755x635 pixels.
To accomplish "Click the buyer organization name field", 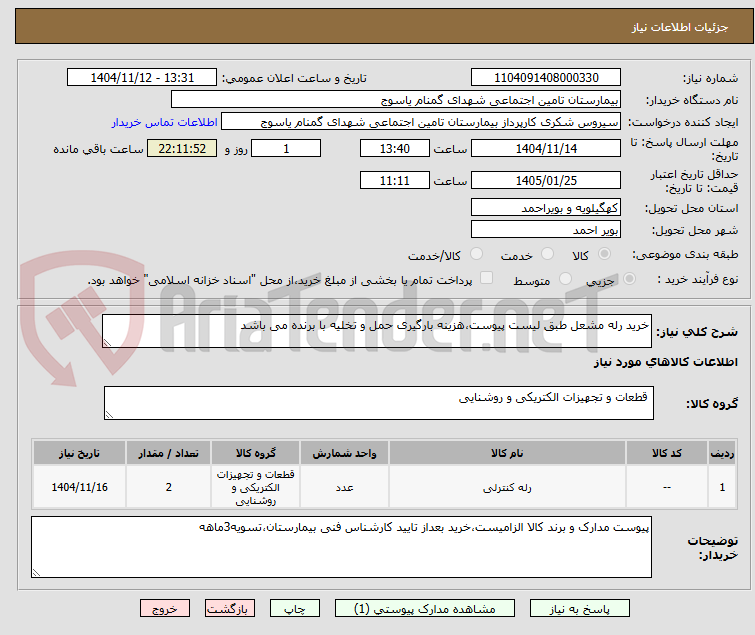I will 396,100.
